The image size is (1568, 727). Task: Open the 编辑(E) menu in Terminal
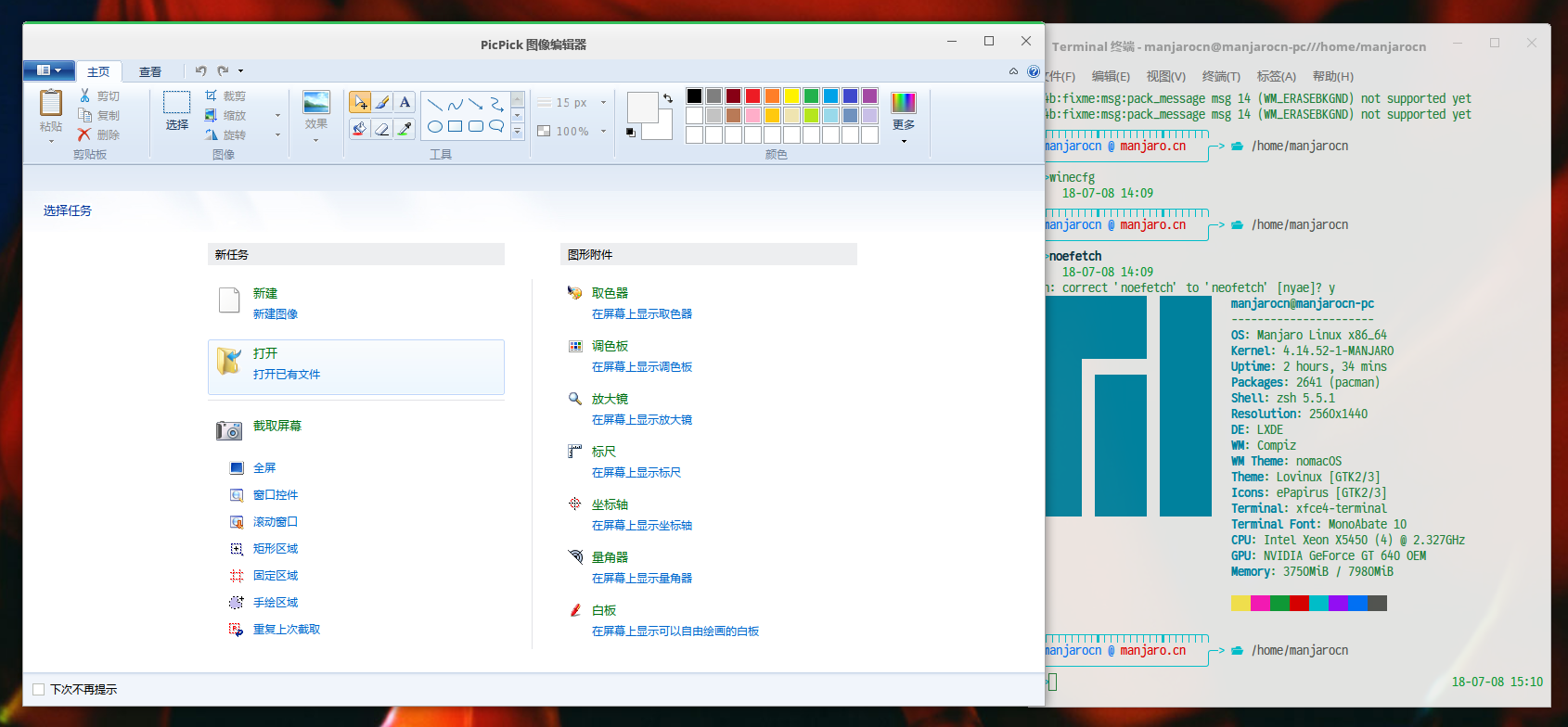click(x=1111, y=76)
